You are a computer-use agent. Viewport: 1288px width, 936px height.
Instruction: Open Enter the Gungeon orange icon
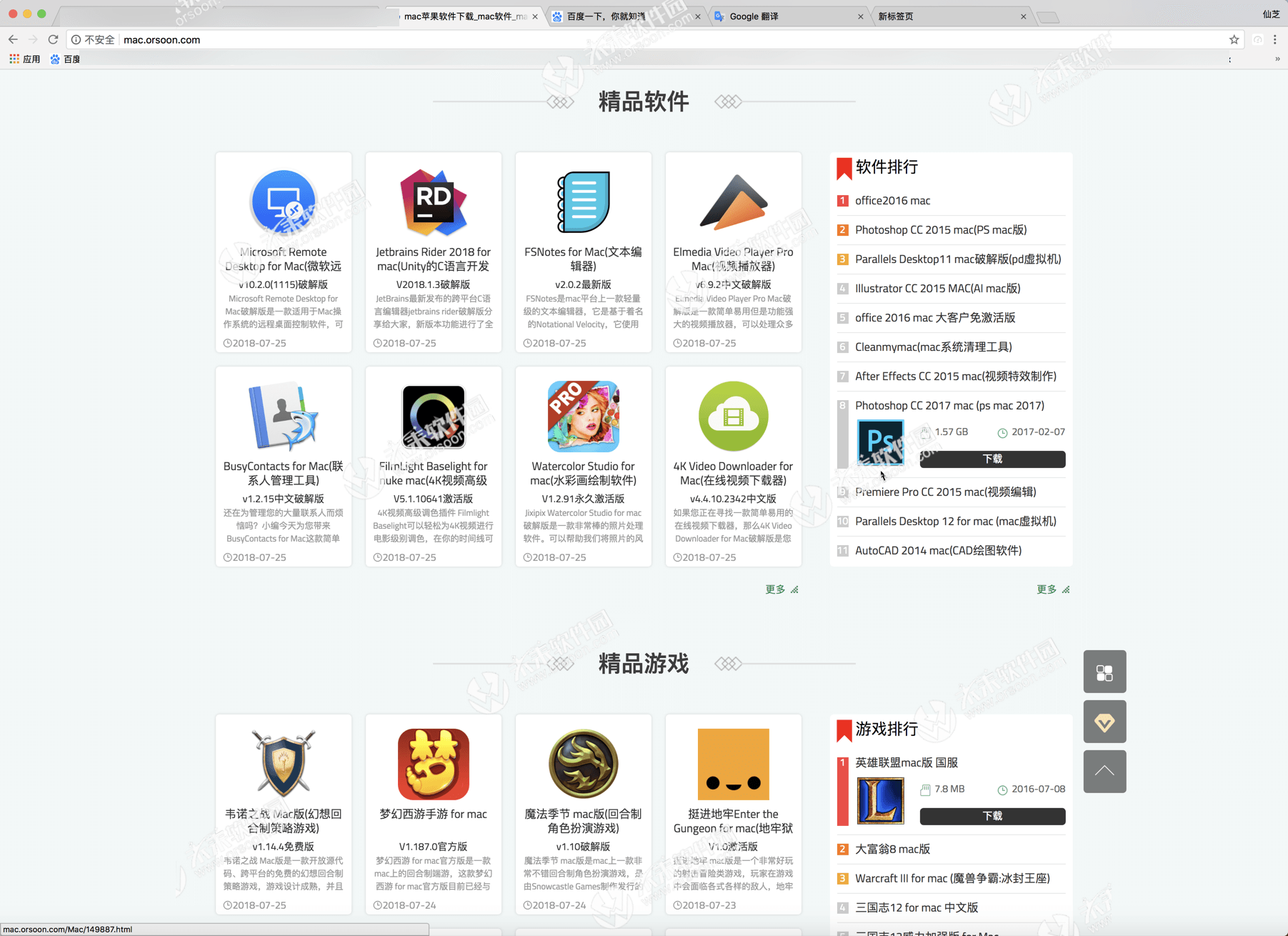pos(734,764)
